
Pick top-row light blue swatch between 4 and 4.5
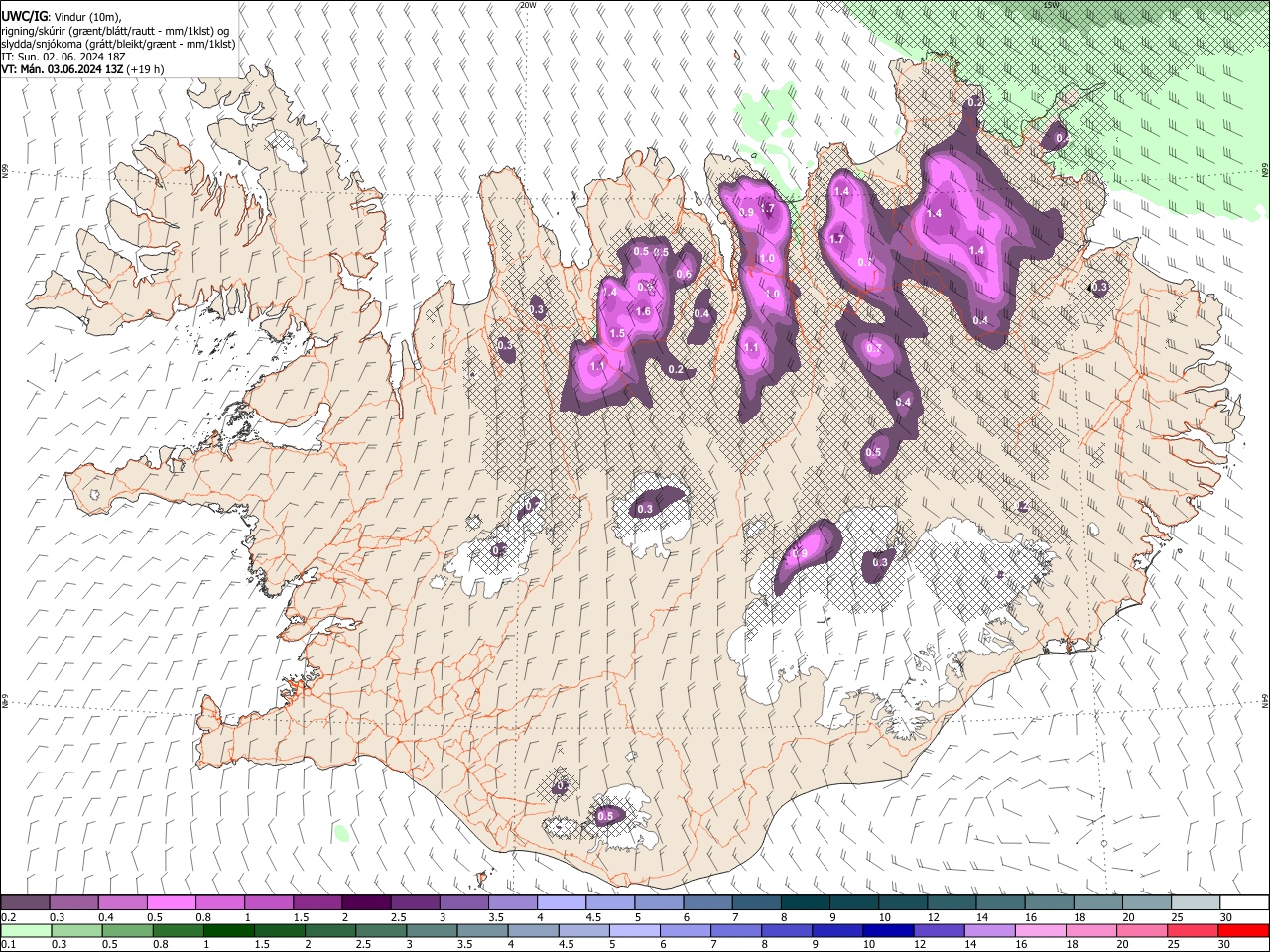(x=561, y=902)
